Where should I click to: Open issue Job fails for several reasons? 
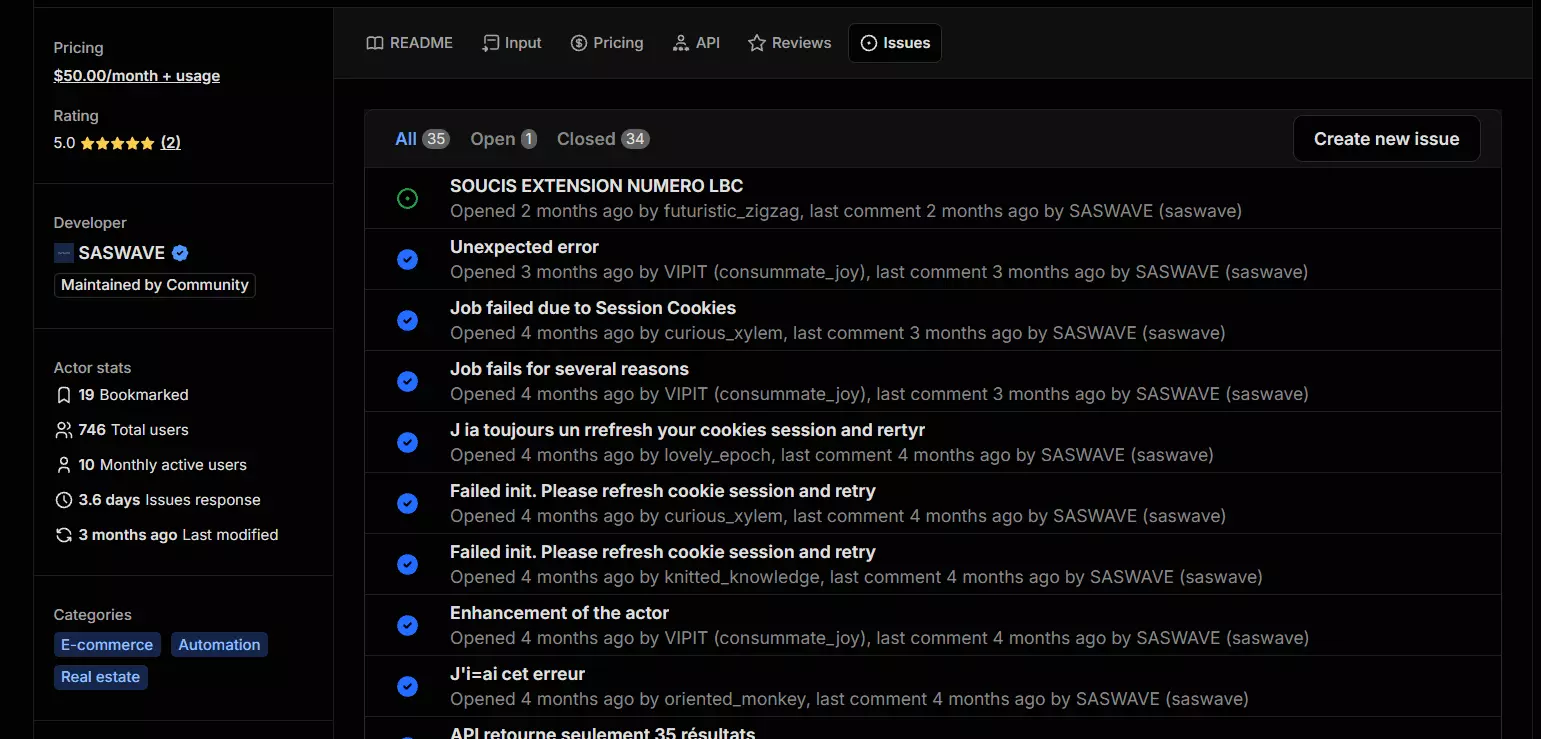click(x=569, y=369)
